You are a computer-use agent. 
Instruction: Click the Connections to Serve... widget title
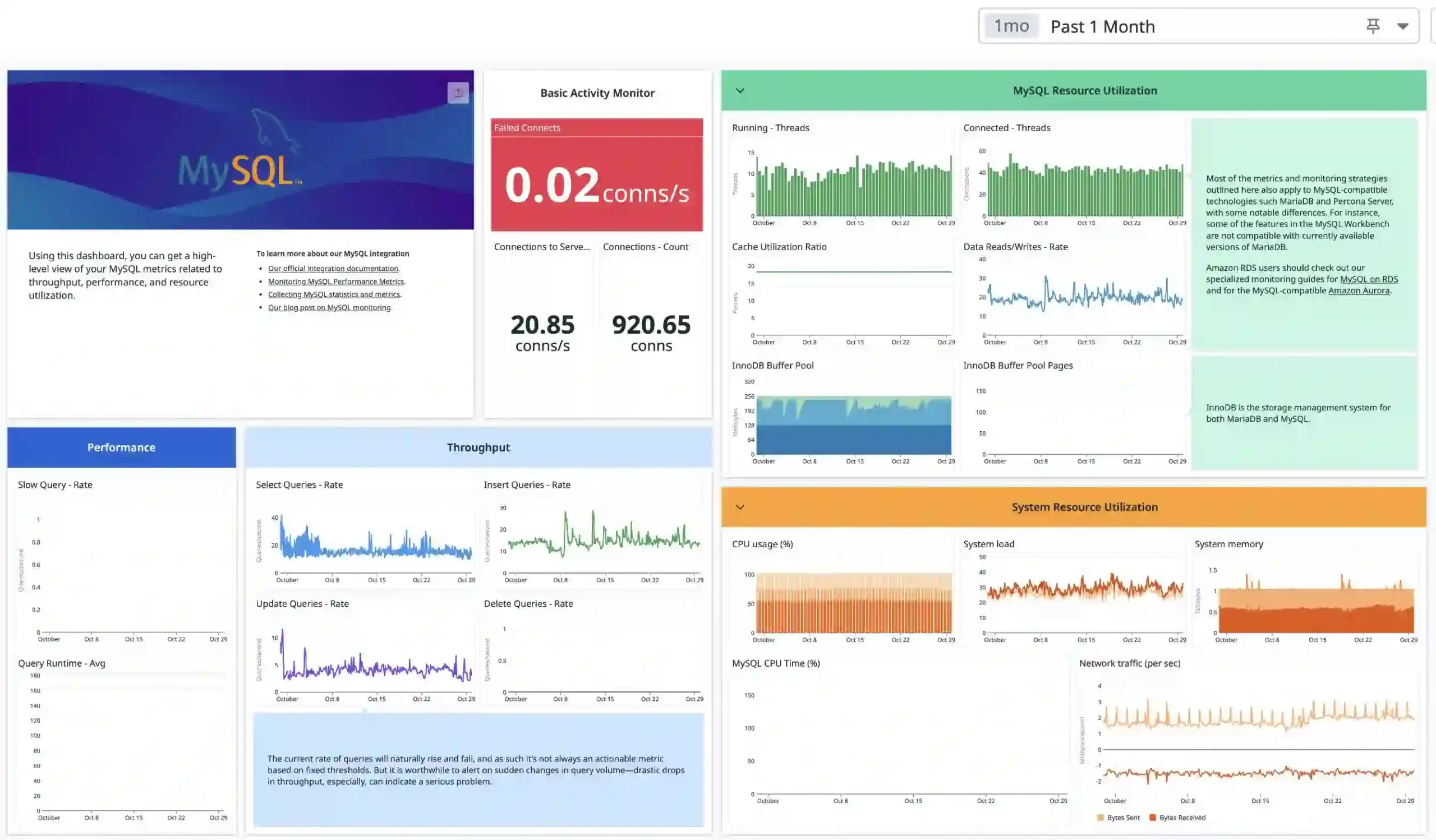[542, 247]
